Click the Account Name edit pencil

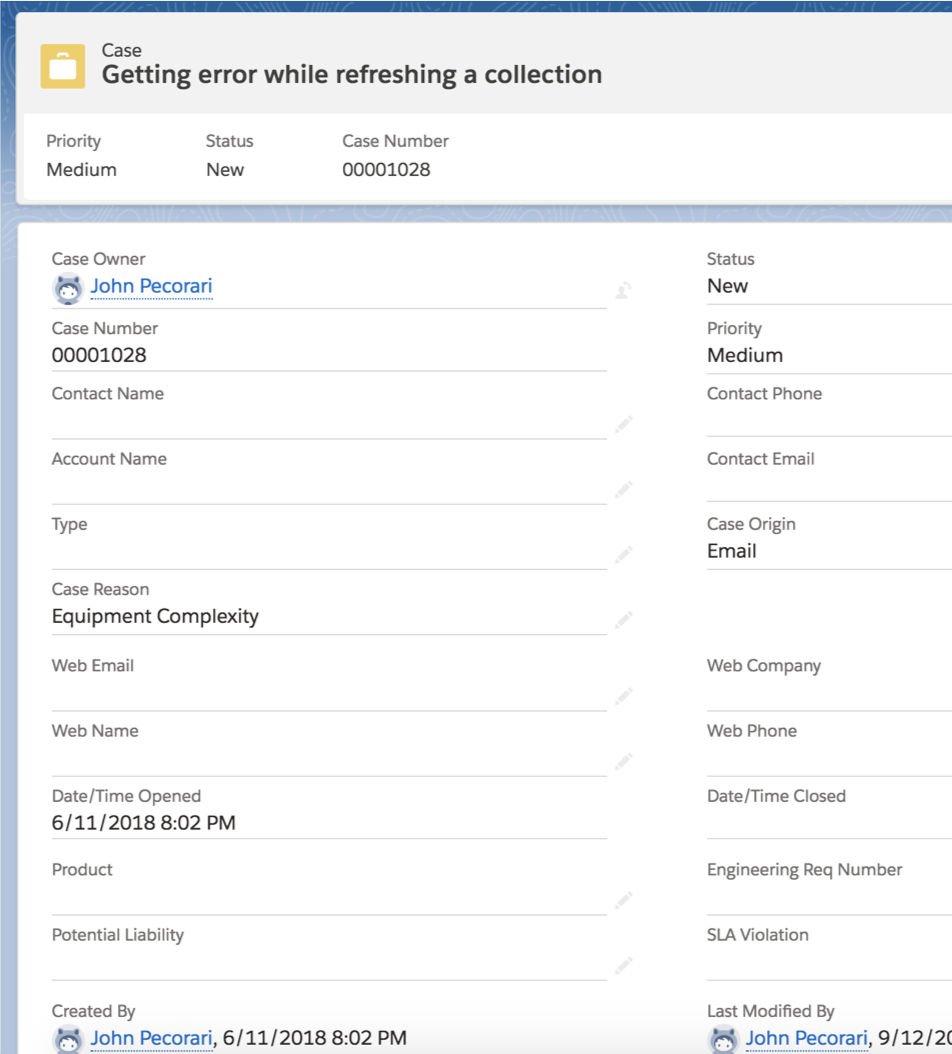click(x=623, y=490)
